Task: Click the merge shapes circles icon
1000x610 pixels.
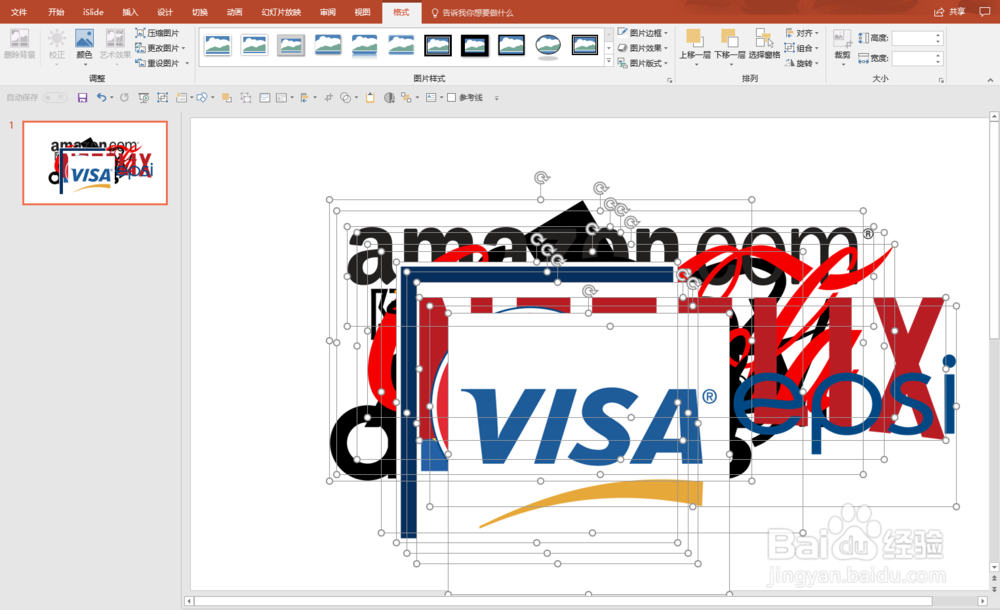Action: (x=345, y=98)
